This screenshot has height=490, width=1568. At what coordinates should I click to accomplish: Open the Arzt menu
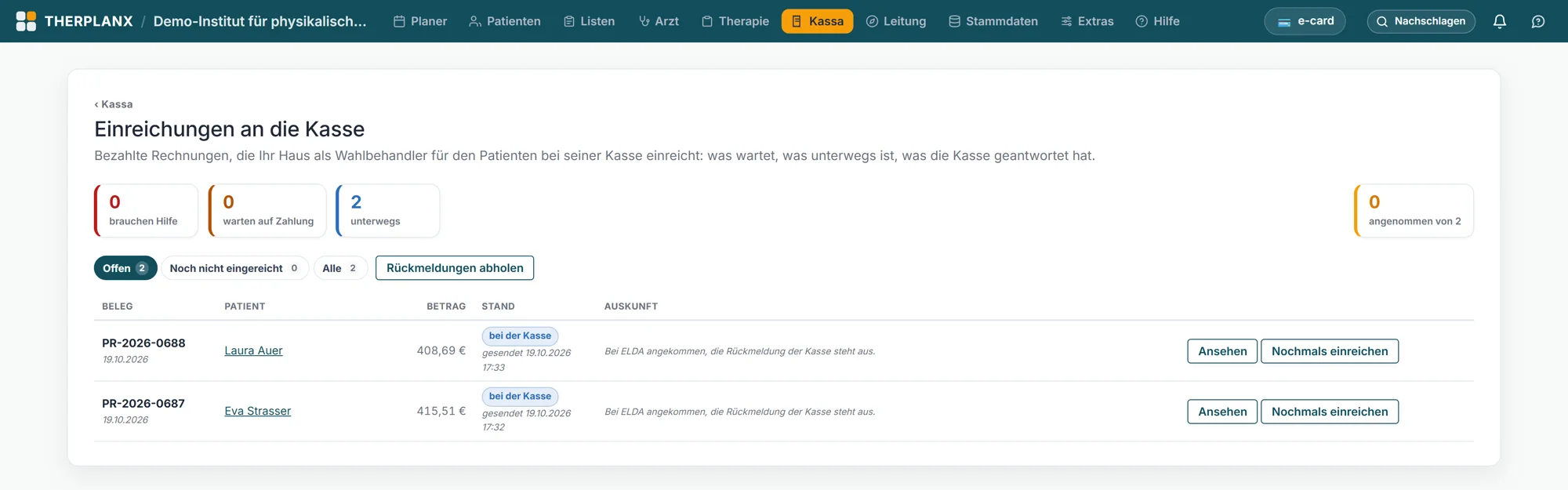point(659,21)
